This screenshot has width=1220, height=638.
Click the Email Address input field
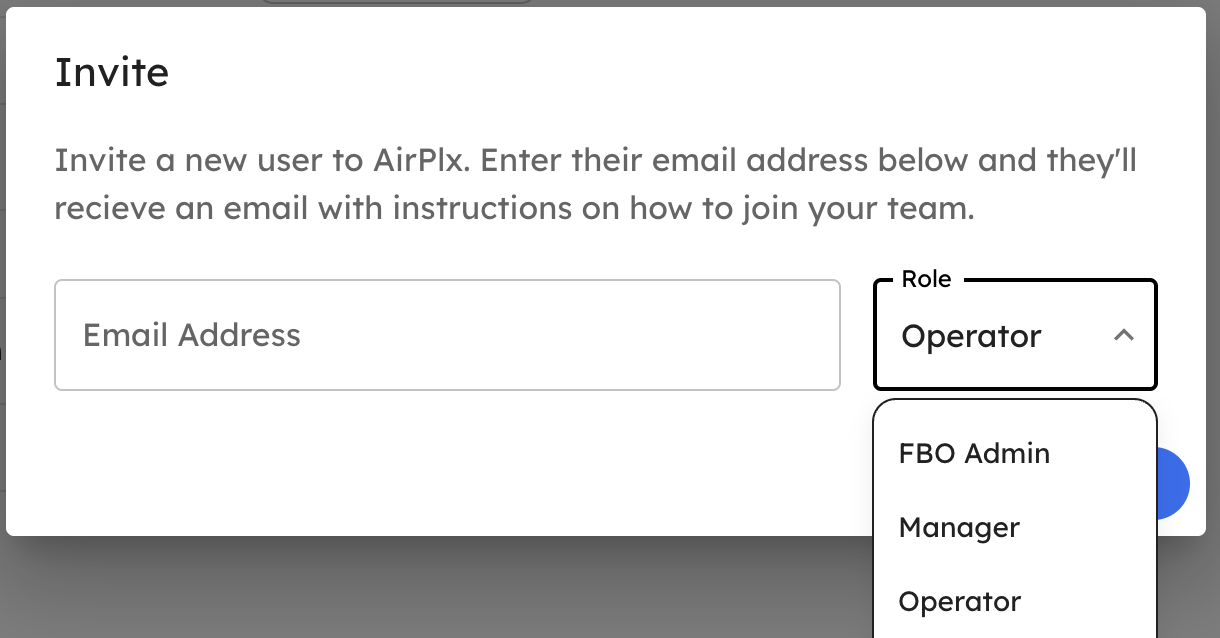[x=446, y=335]
